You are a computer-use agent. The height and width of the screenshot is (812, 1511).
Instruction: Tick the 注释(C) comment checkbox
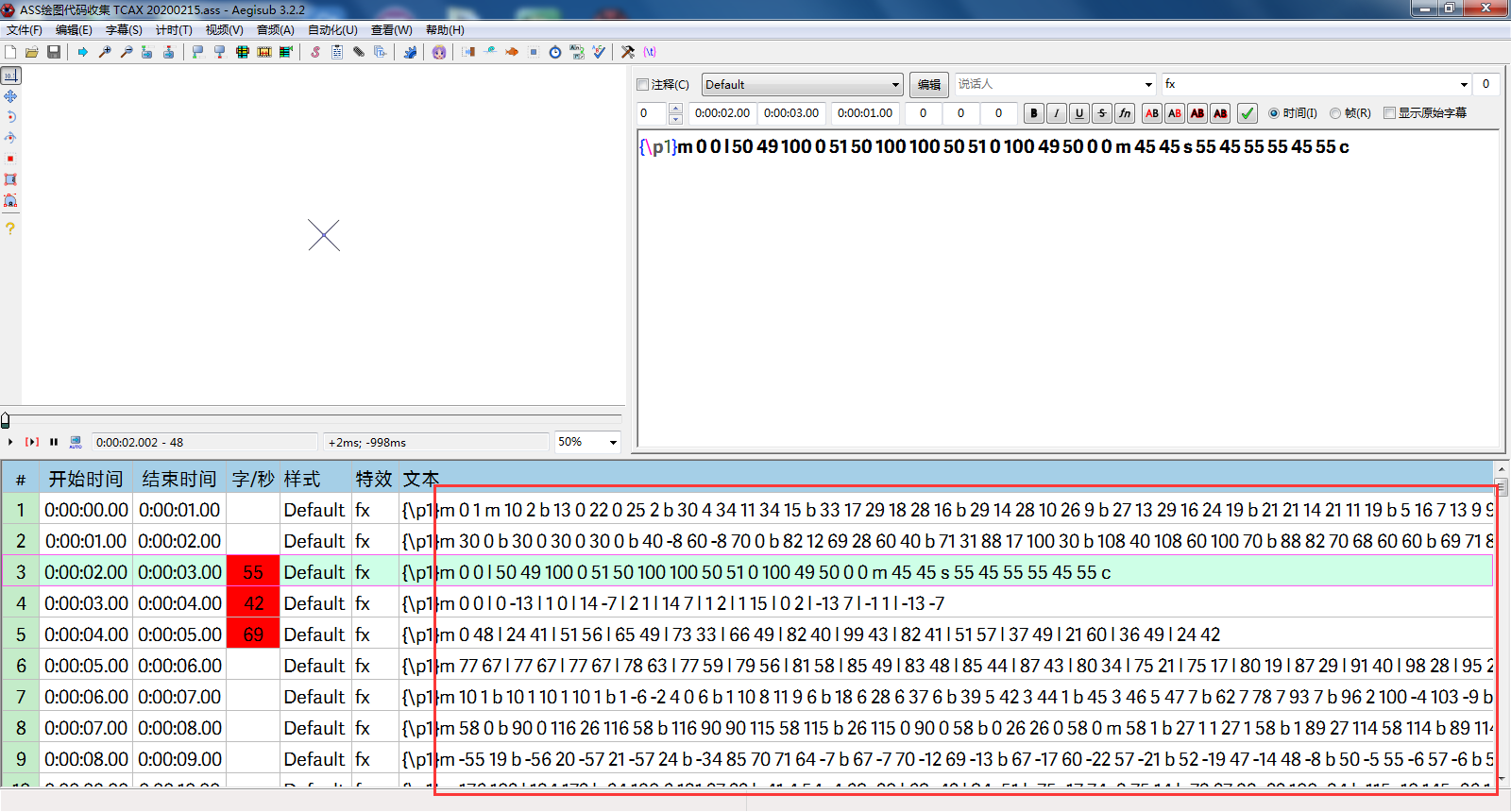[643, 84]
